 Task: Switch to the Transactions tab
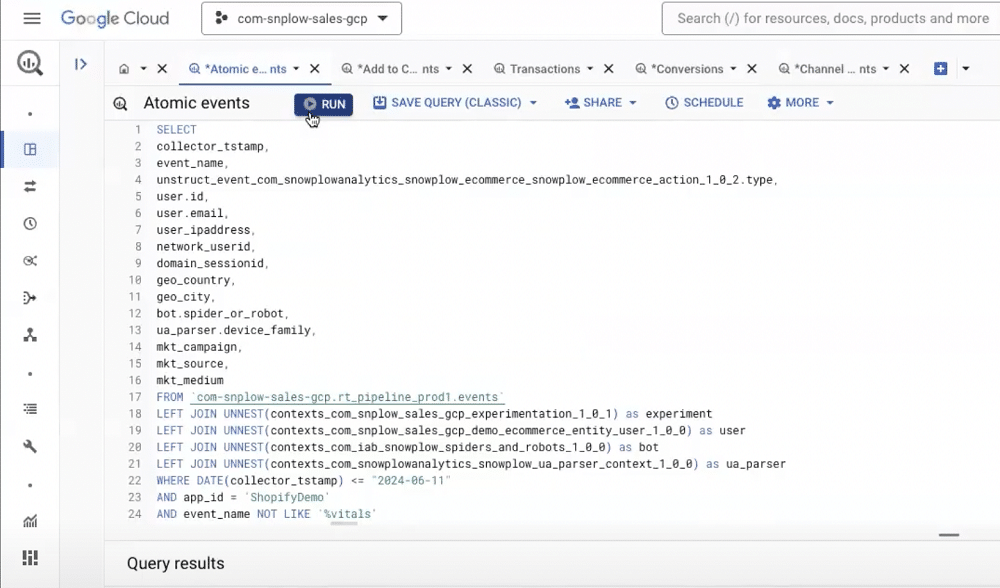(x=537, y=69)
